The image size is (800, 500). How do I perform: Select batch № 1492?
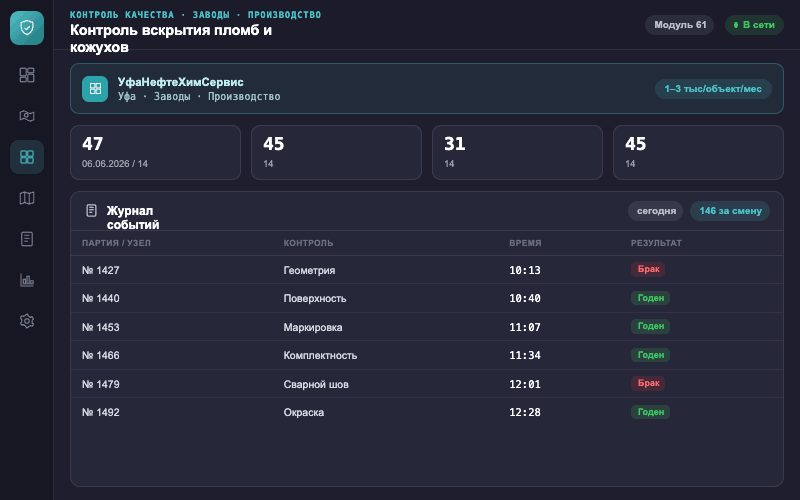pos(101,412)
